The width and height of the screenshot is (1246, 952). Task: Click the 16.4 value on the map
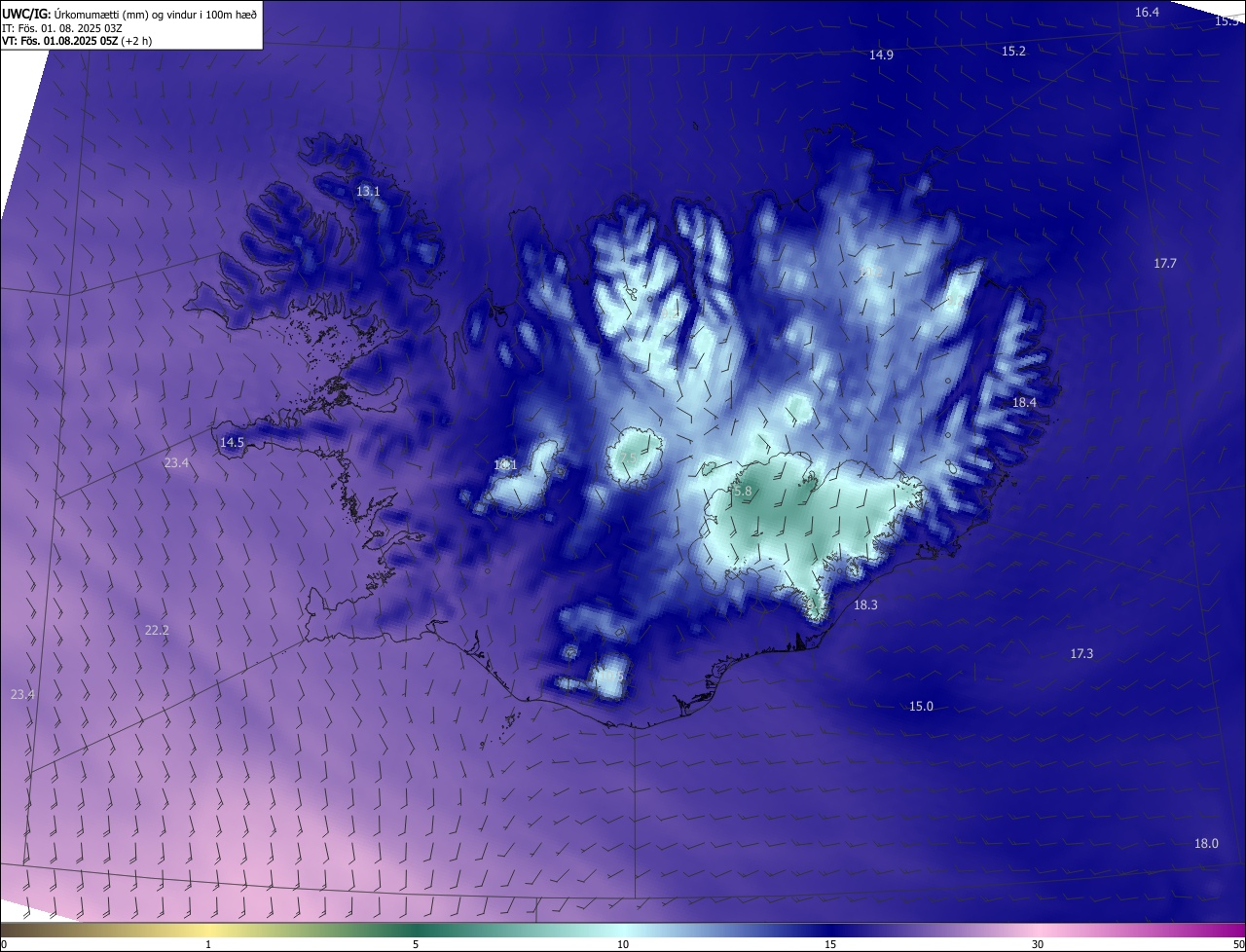pos(1148,13)
